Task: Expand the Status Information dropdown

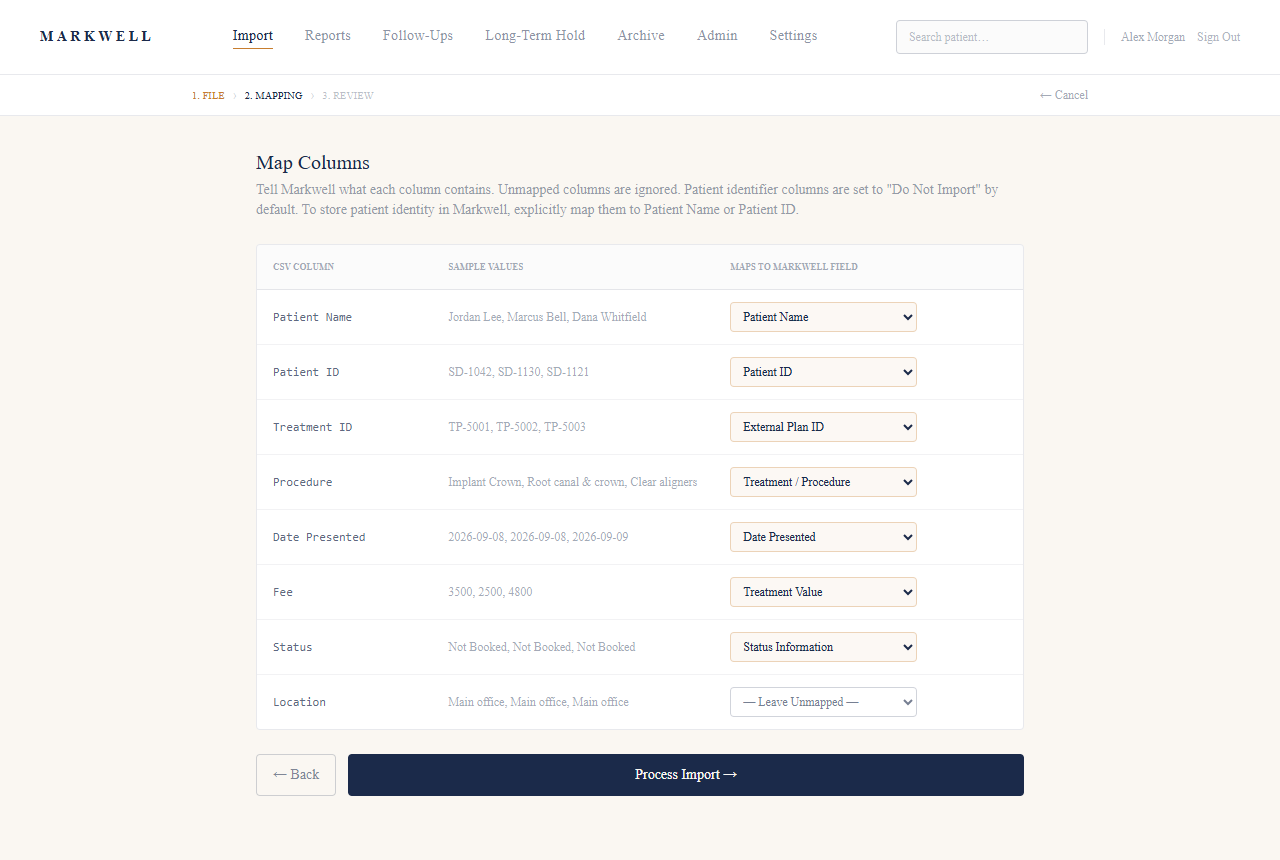Action: [823, 647]
